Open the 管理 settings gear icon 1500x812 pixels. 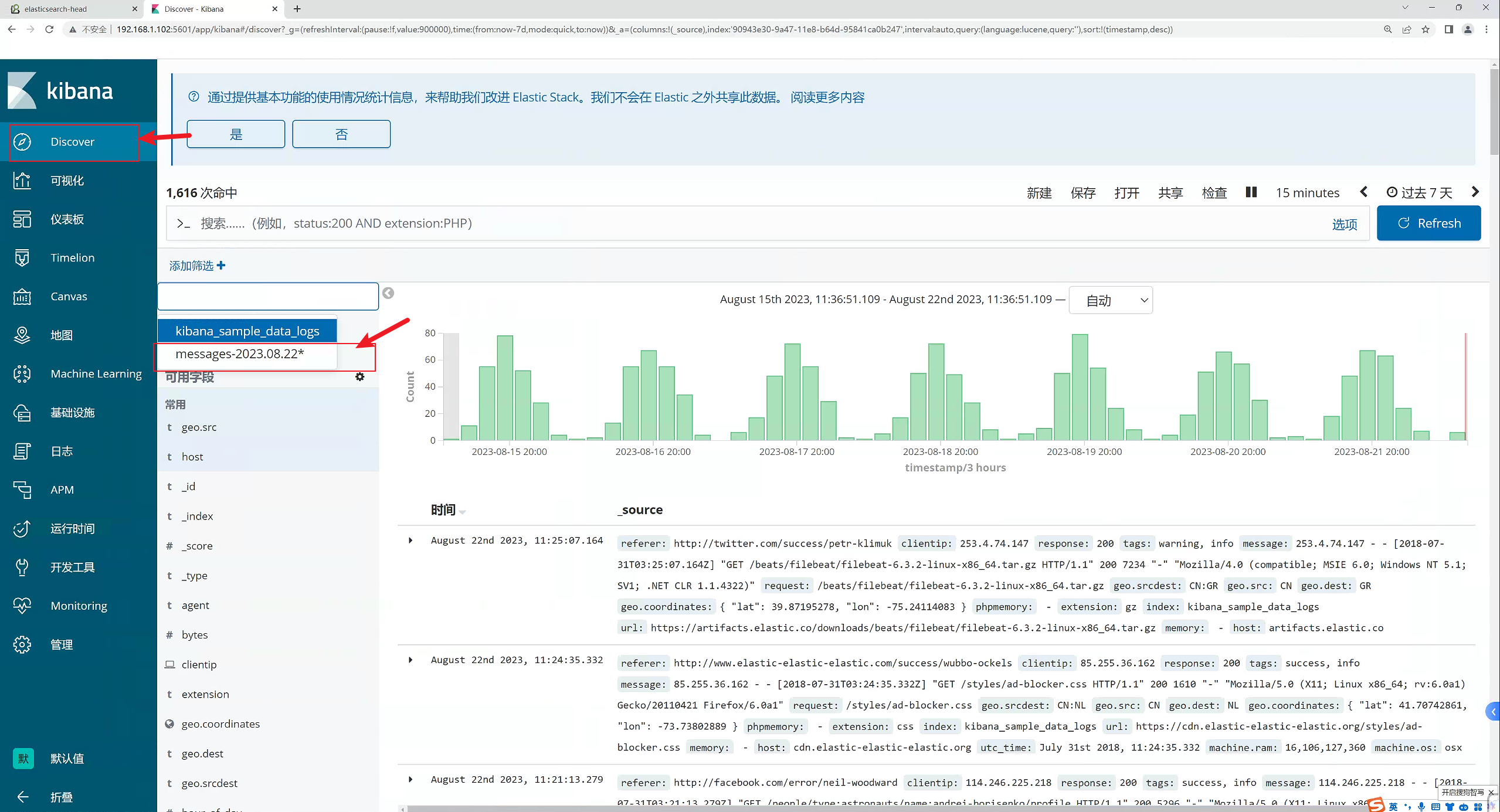click(x=22, y=644)
